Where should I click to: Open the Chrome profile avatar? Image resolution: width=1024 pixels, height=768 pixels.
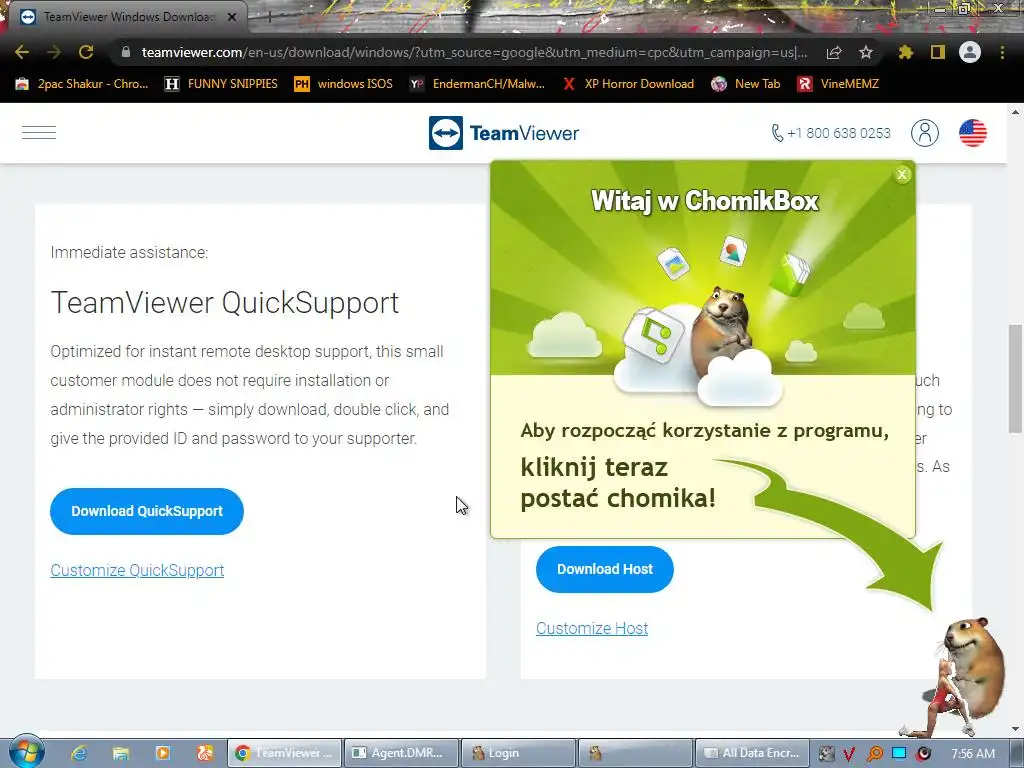tap(970, 52)
